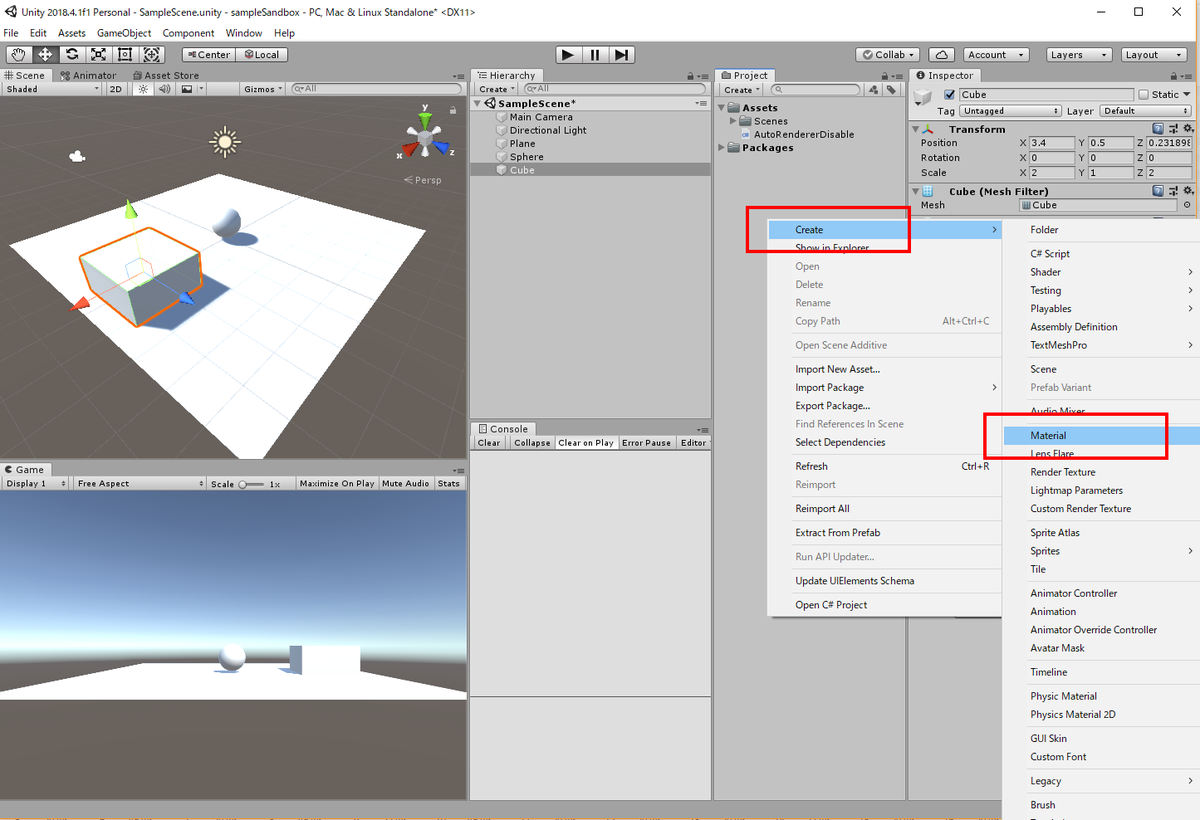Toggle Mute Audio in Game view

[x=405, y=484]
